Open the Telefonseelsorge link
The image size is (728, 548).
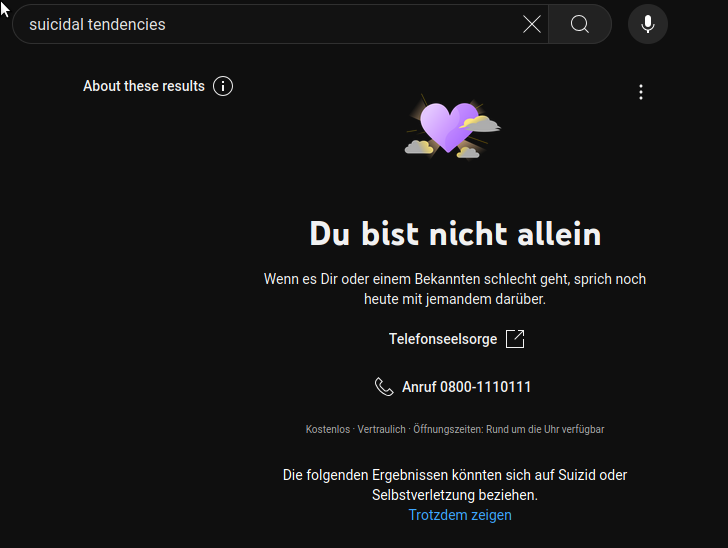(443, 339)
